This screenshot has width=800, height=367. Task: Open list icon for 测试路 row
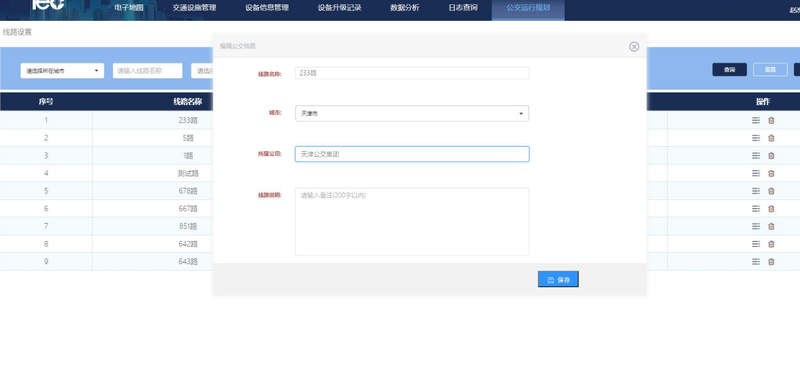pyautogui.click(x=756, y=173)
